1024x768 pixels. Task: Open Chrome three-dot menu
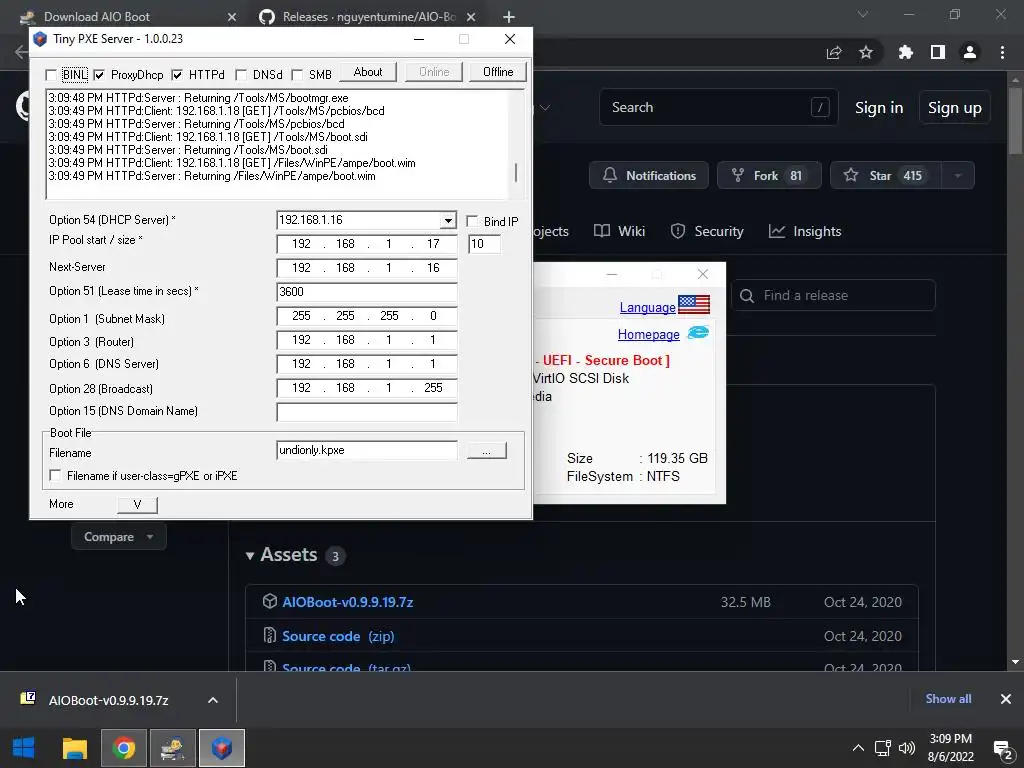pyautogui.click(x=1002, y=52)
